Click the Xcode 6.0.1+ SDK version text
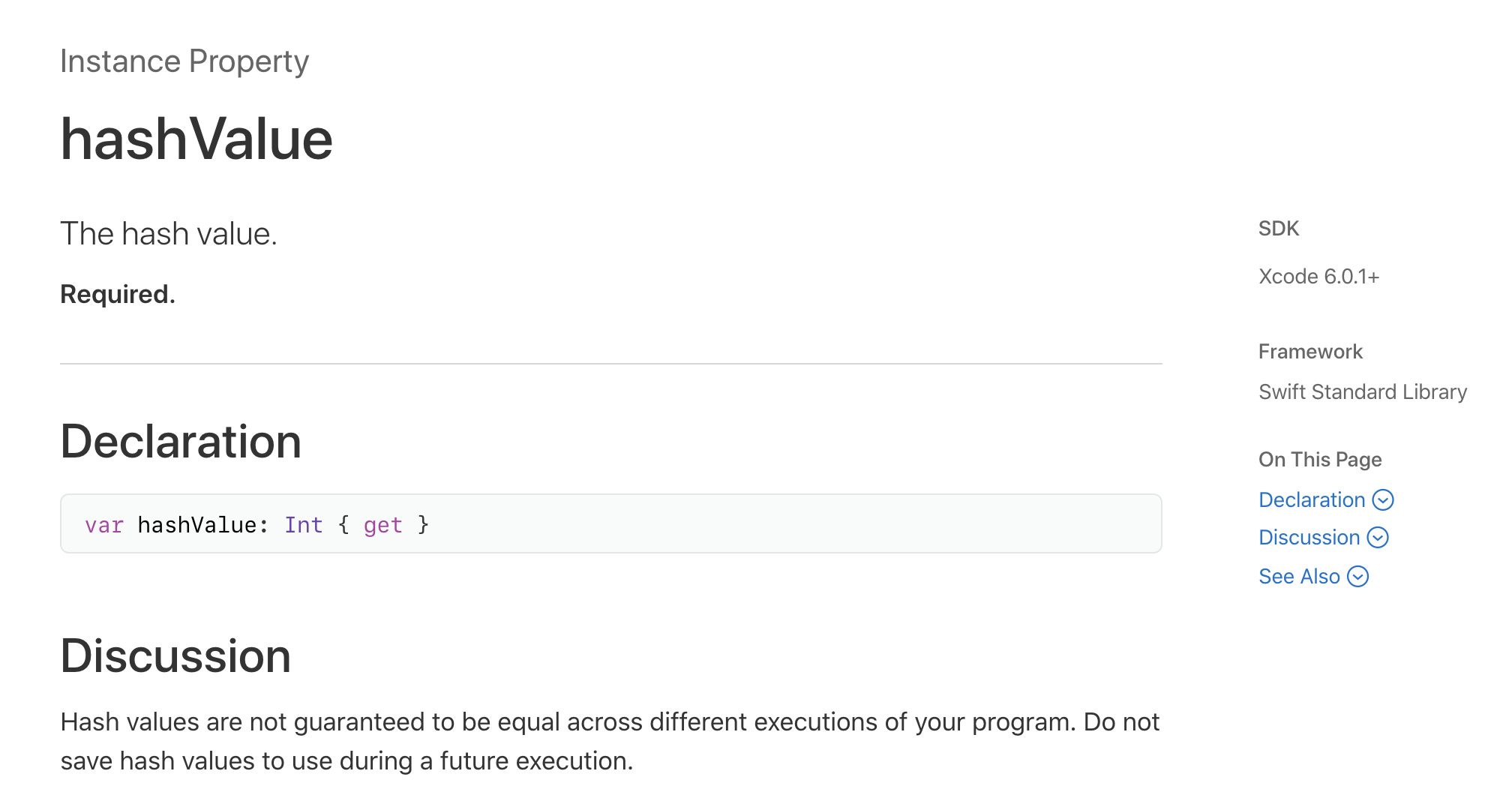Image resolution: width=1512 pixels, height=807 pixels. [1318, 277]
